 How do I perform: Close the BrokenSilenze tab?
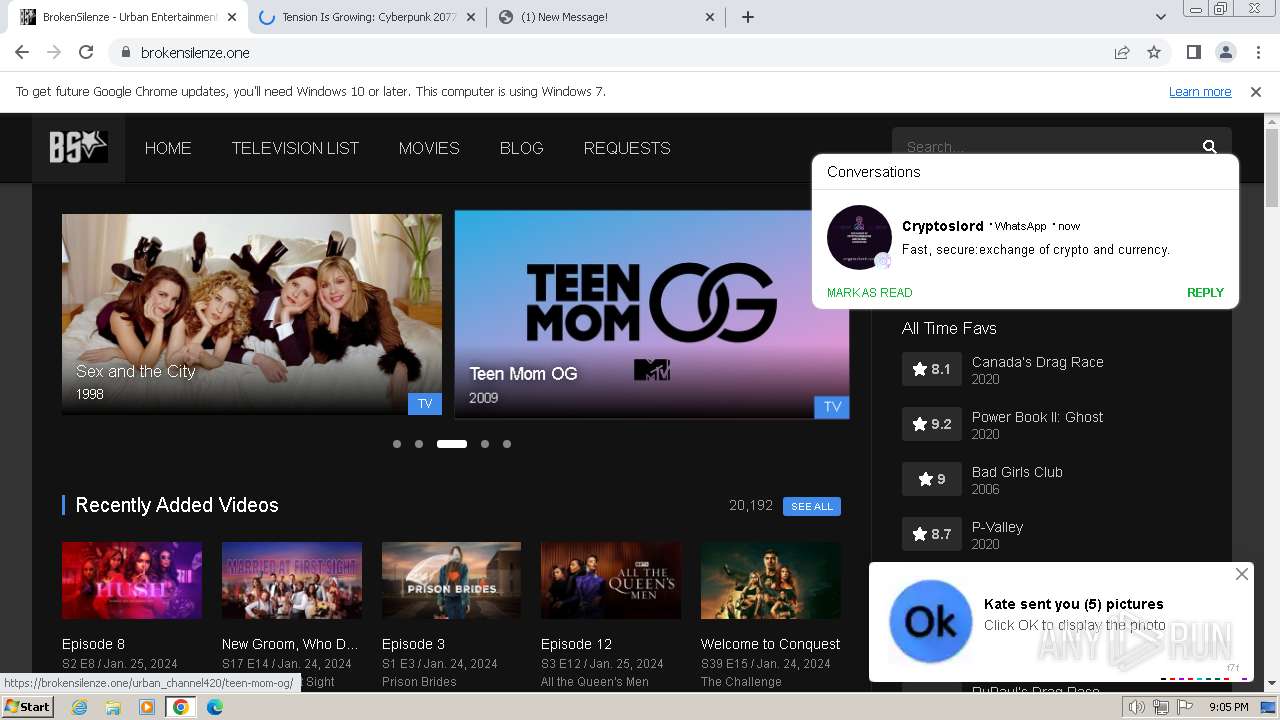pos(232,17)
